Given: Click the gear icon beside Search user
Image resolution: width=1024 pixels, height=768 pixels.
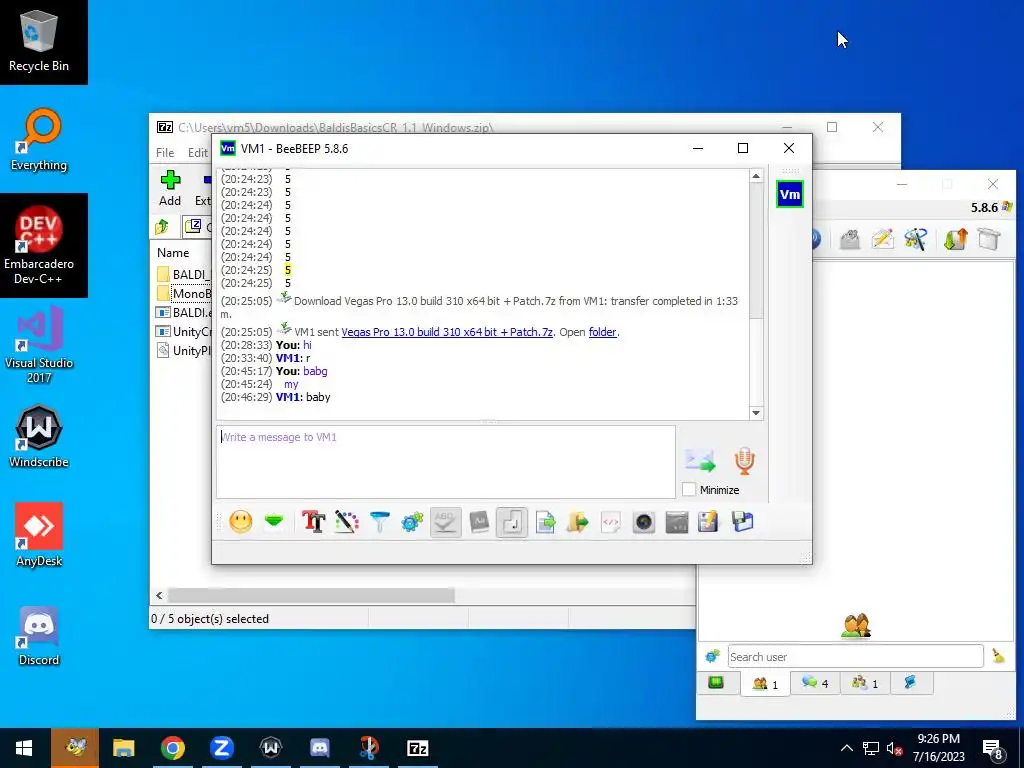Looking at the screenshot, I should coord(712,656).
